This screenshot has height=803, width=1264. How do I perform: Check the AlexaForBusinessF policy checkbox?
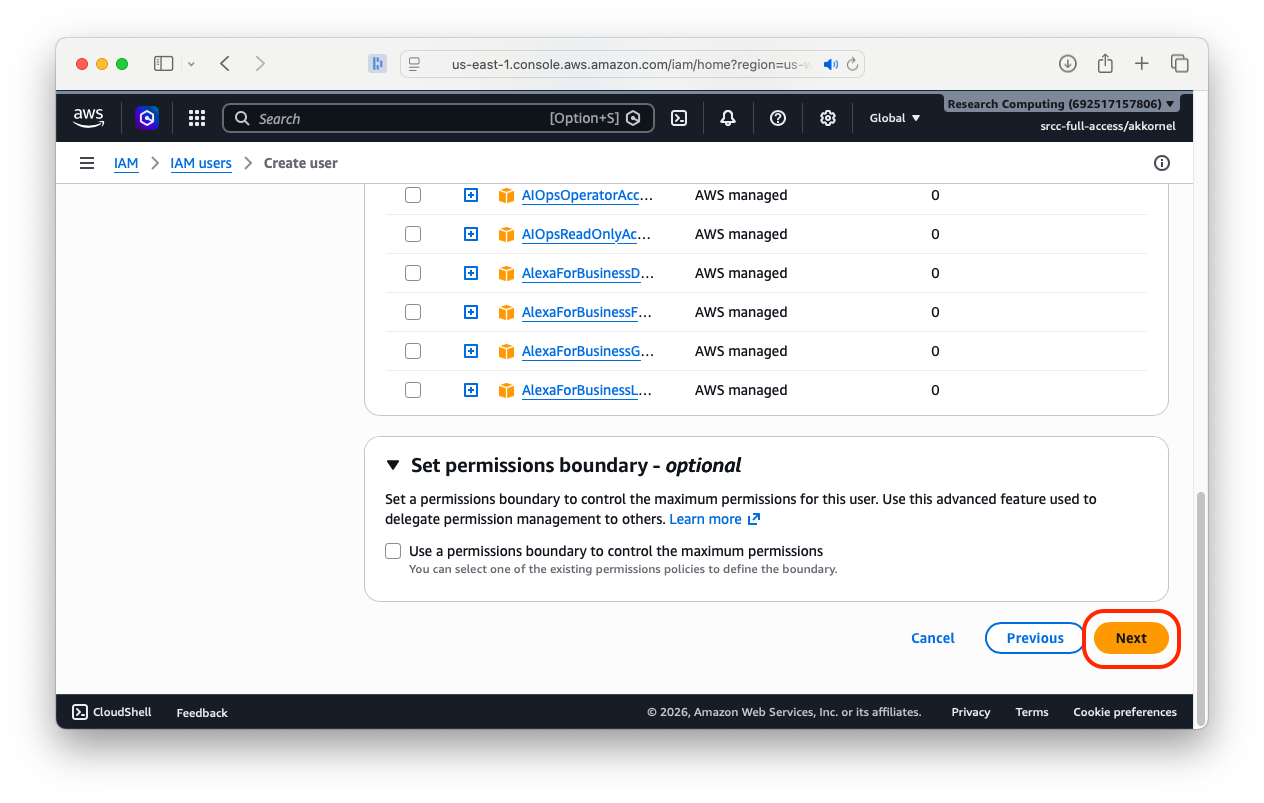(x=413, y=312)
